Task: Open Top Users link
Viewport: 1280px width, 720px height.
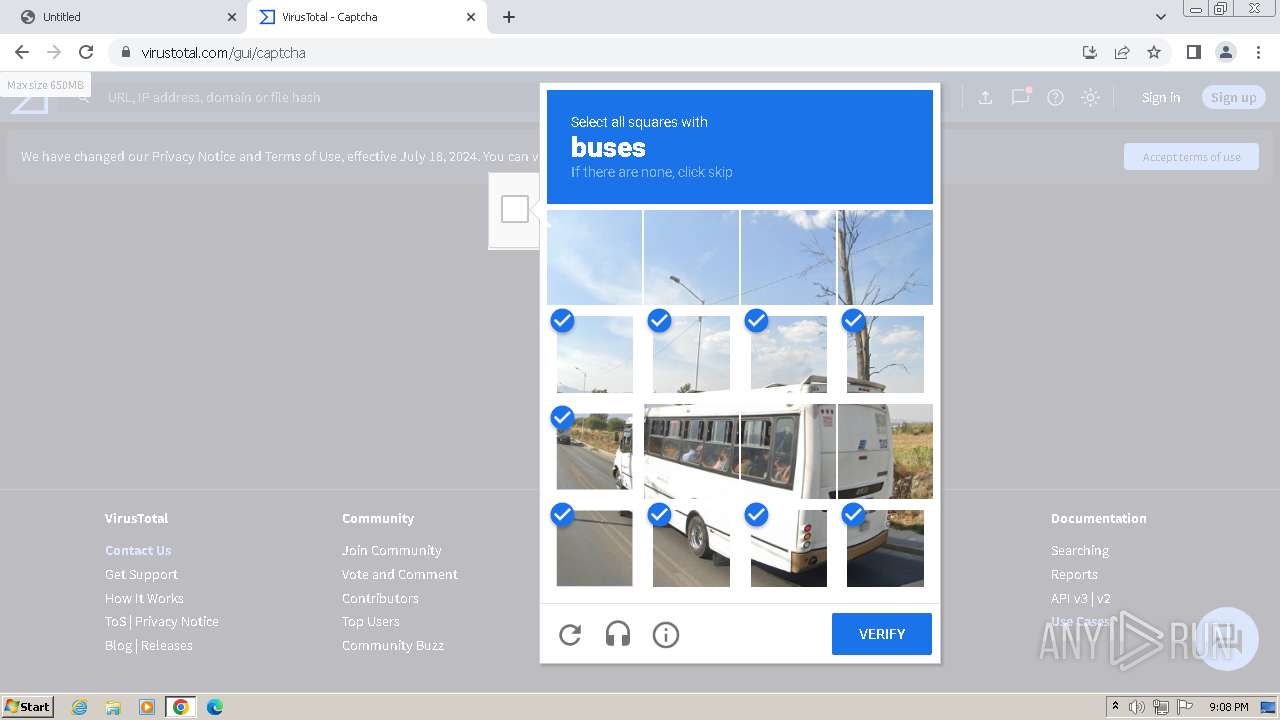Action: coord(370,621)
